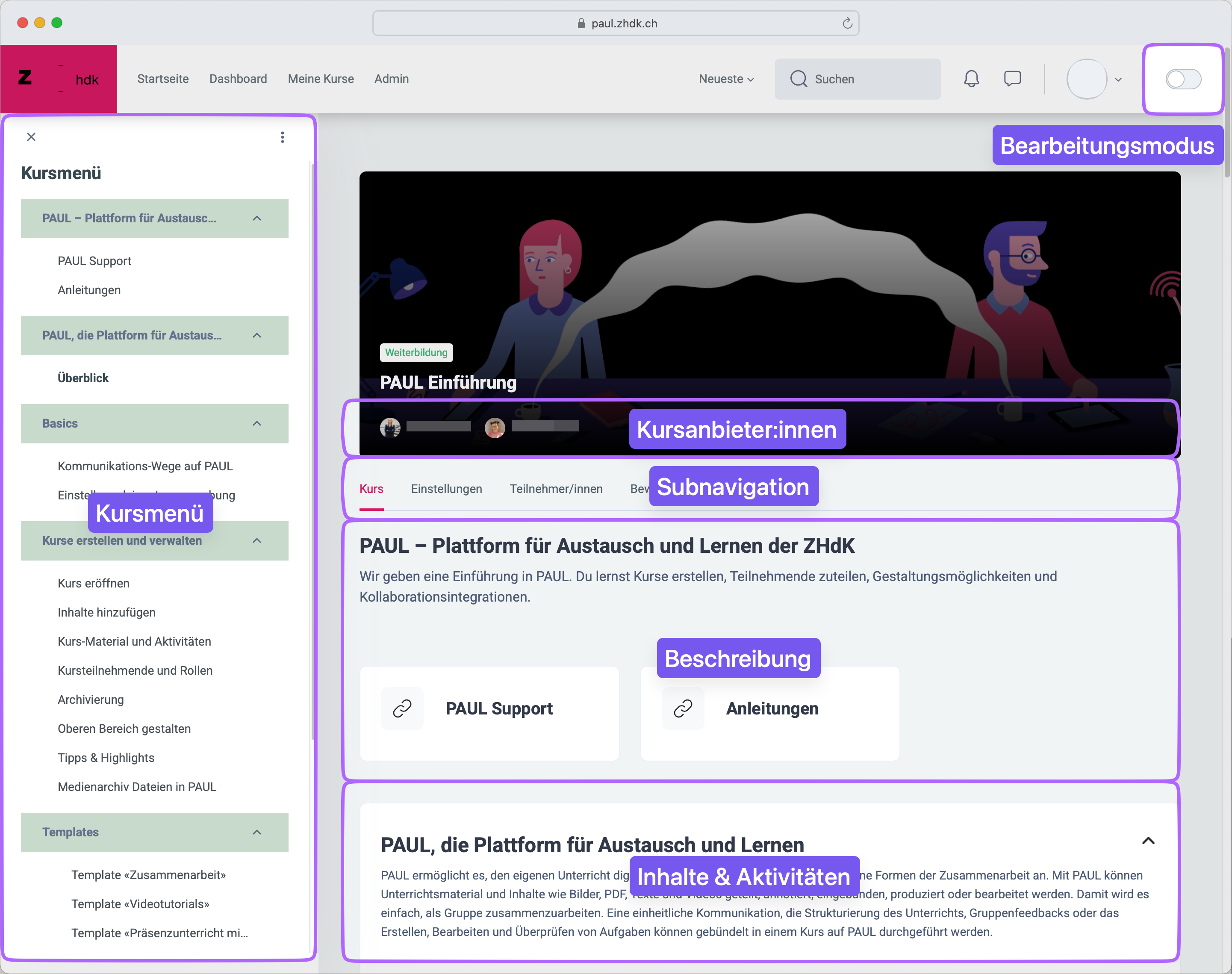Close the Kursmenü panel with X
Viewport: 1232px width, 974px height.
(31, 137)
